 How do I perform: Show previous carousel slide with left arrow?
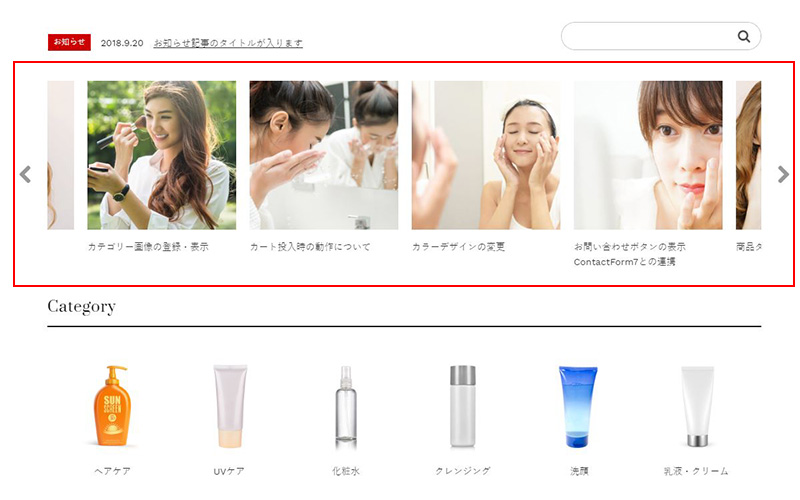25,174
